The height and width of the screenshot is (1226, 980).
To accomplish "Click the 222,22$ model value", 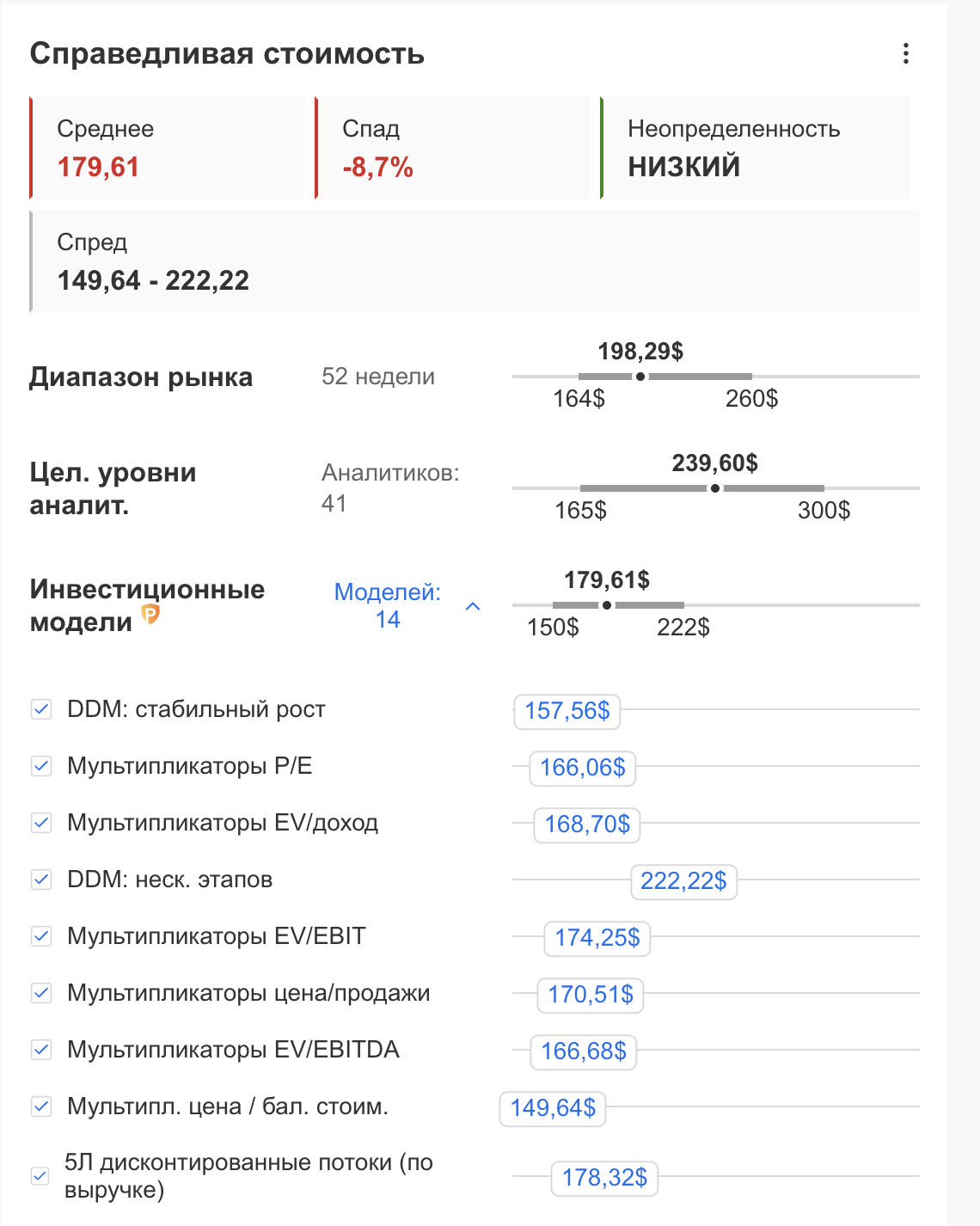I will click(683, 881).
